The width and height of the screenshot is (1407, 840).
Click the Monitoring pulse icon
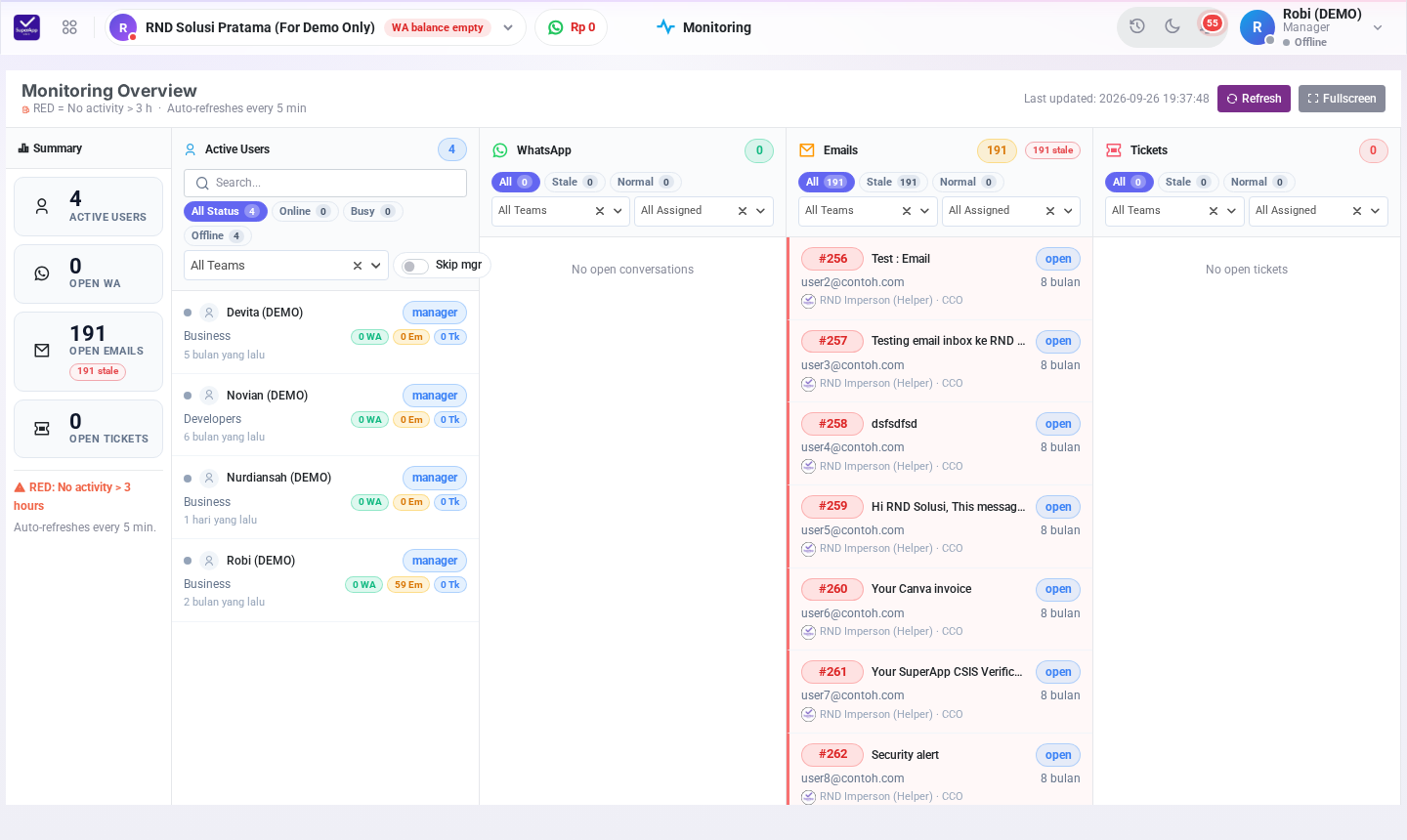665,27
